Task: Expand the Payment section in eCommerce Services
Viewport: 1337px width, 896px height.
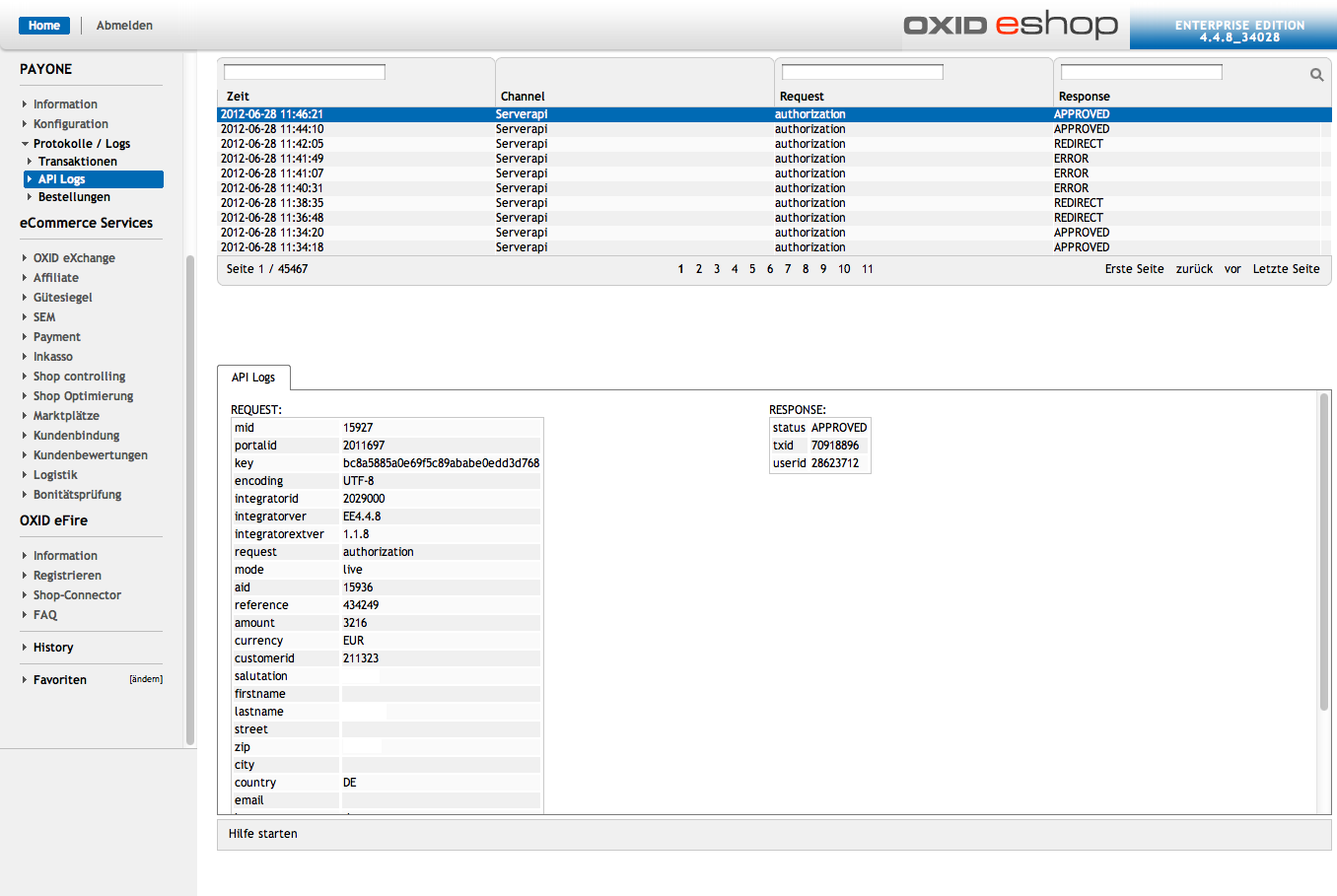Action: [x=56, y=337]
